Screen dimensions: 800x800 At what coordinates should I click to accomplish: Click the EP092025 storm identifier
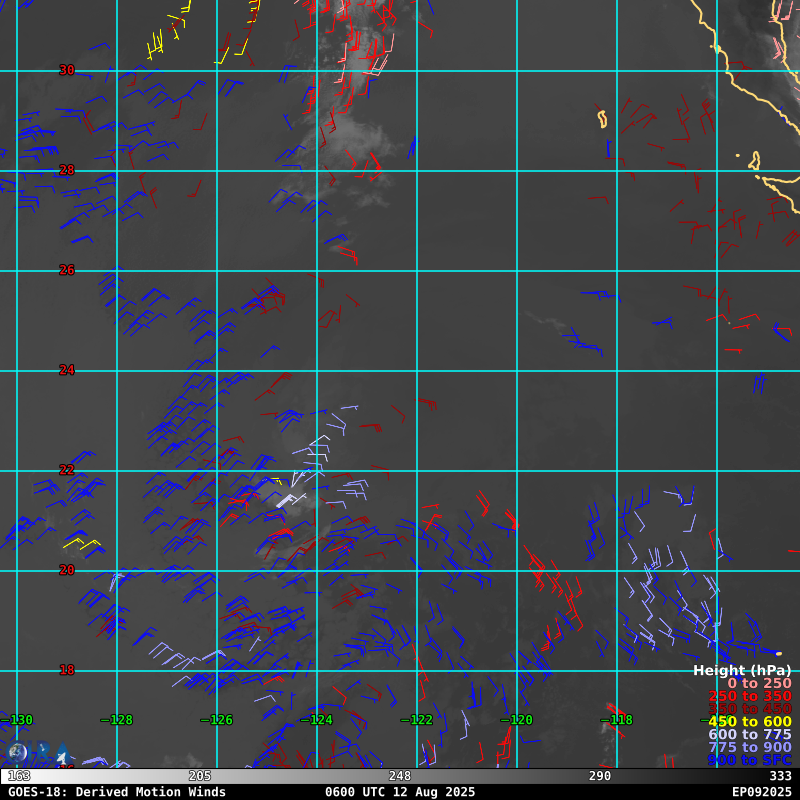tap(761, 792)
